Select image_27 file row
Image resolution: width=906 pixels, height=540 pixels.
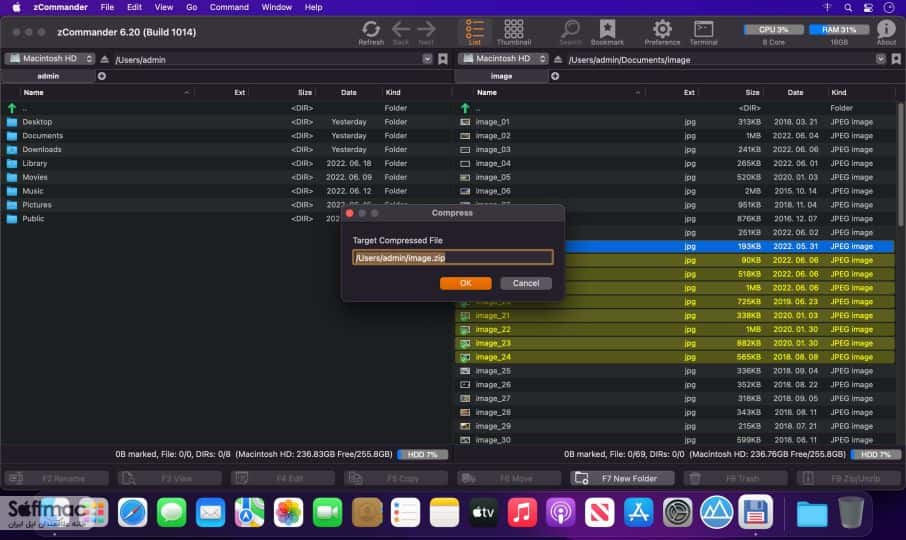(x=676, y=399)
